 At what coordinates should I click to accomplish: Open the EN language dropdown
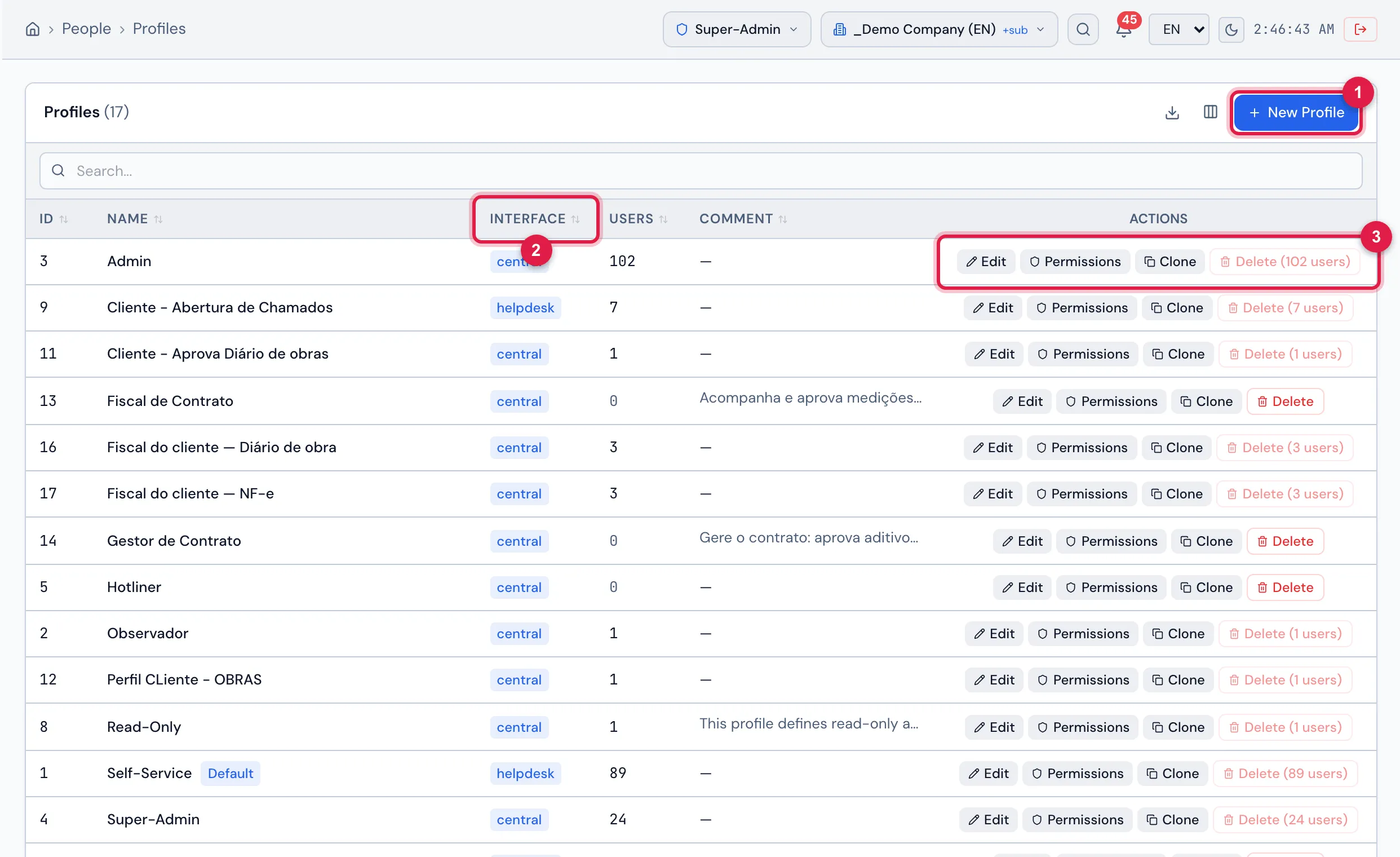(x=1179, y=29)
